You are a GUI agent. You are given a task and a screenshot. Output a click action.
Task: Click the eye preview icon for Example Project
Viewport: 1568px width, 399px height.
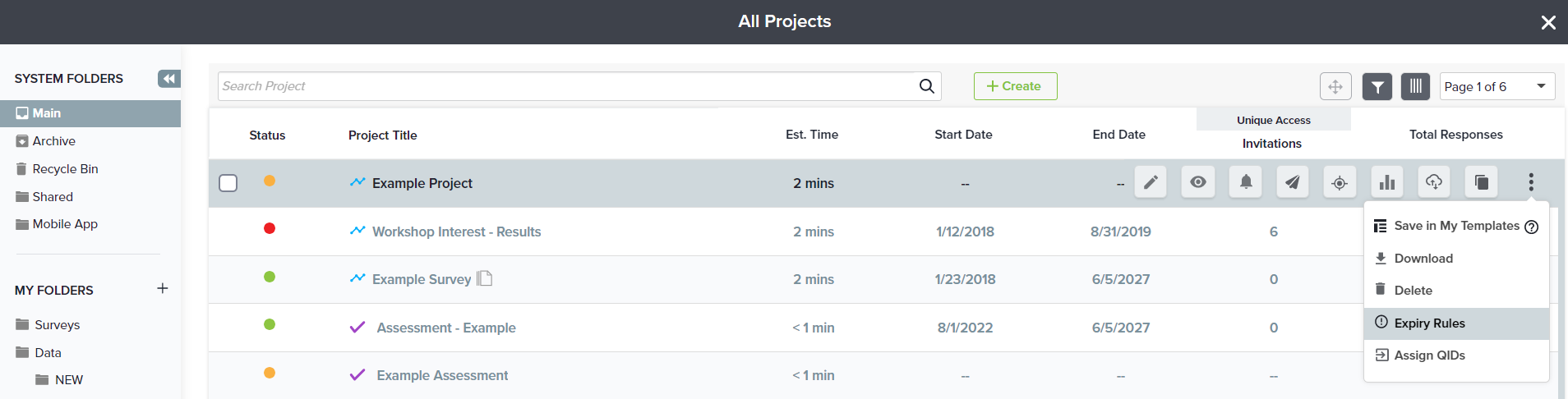[1198, 182]
